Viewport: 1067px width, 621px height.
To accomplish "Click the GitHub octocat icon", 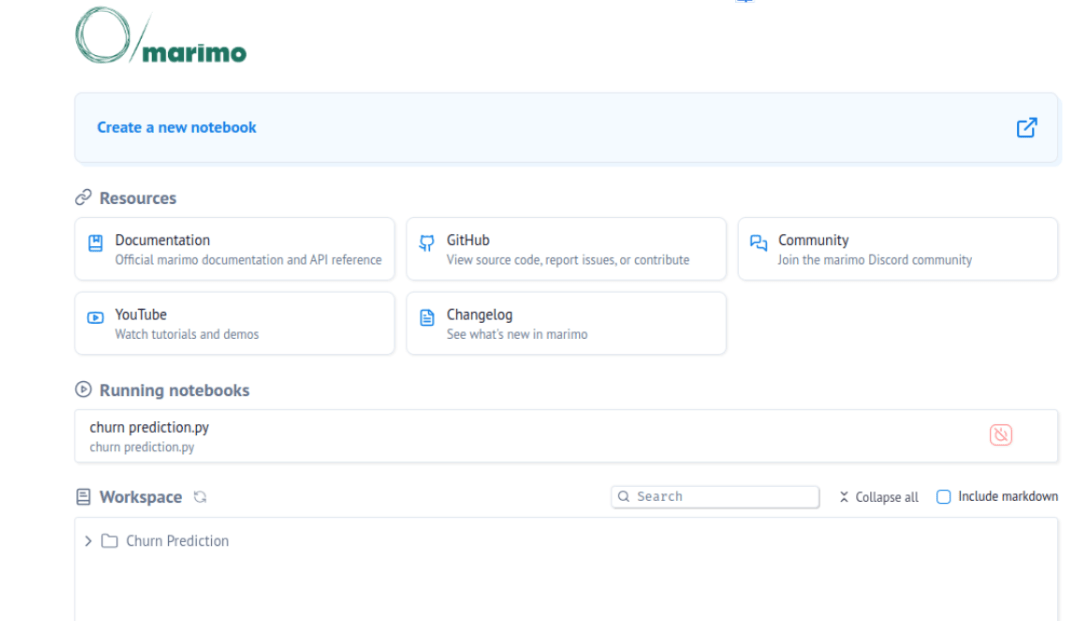I will coord(427,243).
